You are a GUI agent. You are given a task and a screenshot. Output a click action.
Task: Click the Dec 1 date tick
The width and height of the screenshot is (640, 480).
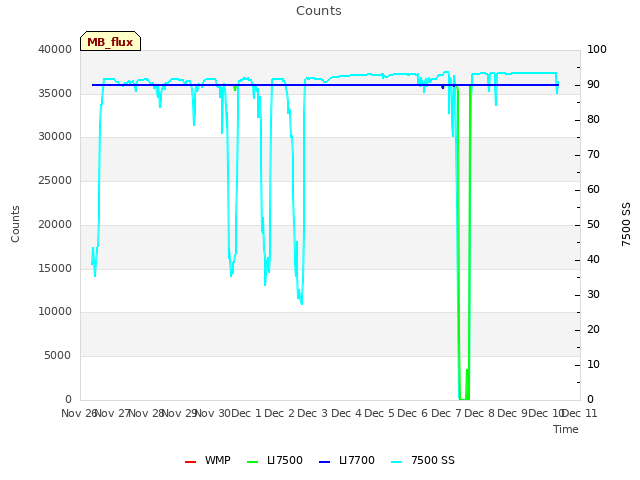coord(246,413)
